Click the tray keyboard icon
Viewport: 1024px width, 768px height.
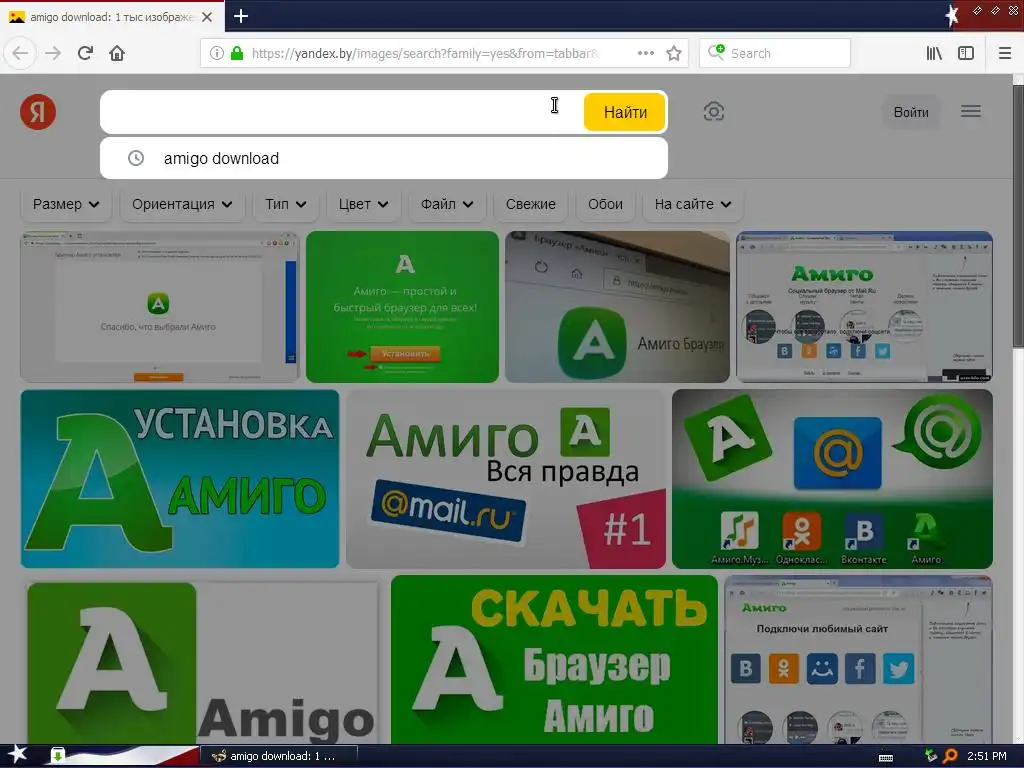click(886, 758)
